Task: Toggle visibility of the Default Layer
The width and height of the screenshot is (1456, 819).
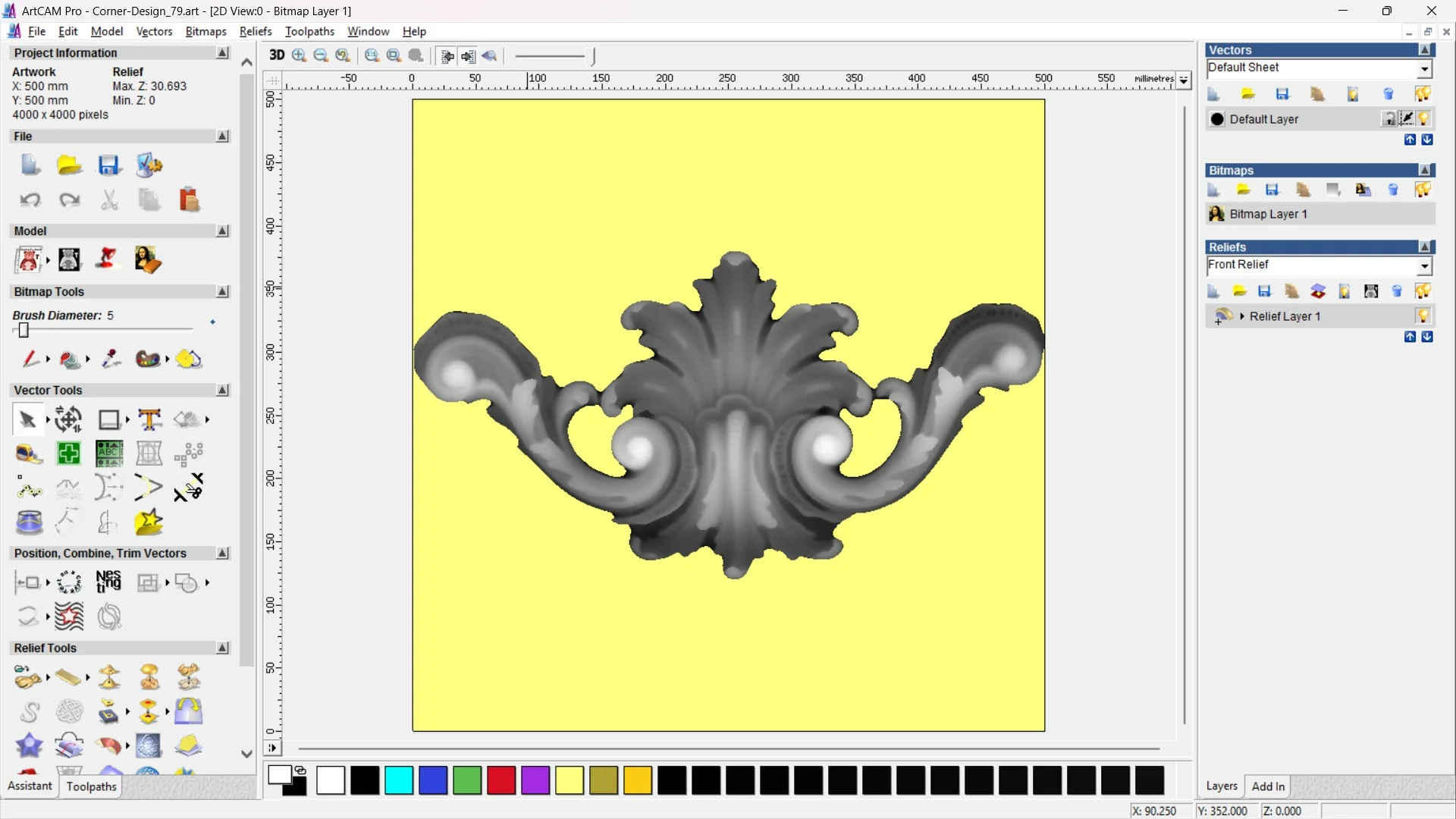Action: (1424, 119)
